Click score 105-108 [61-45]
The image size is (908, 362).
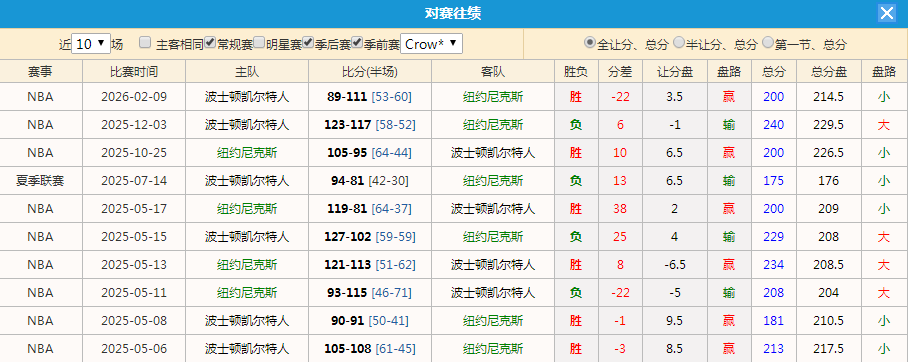(370, 349)
